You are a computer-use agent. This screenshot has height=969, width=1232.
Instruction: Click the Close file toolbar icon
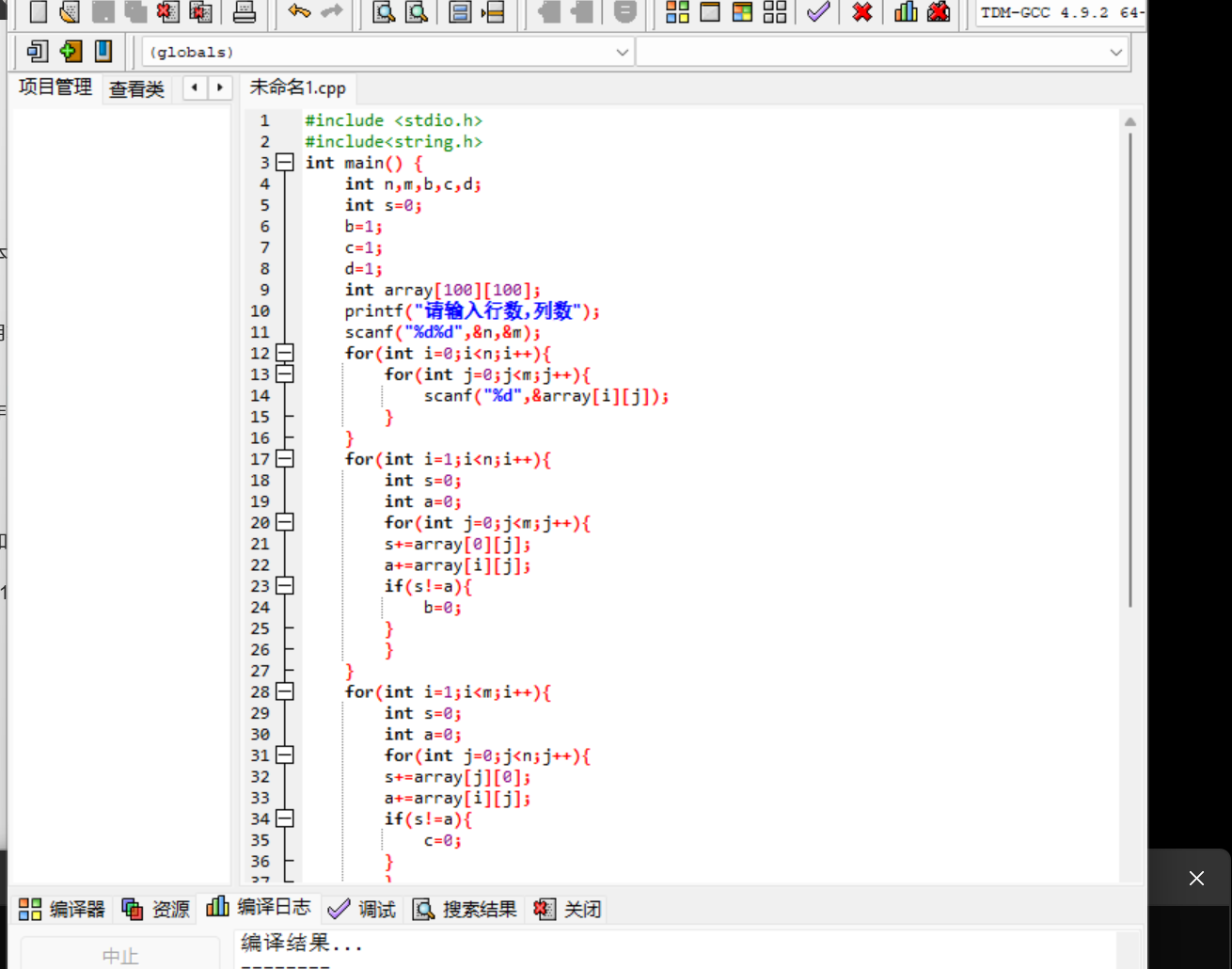coord(168,12)
